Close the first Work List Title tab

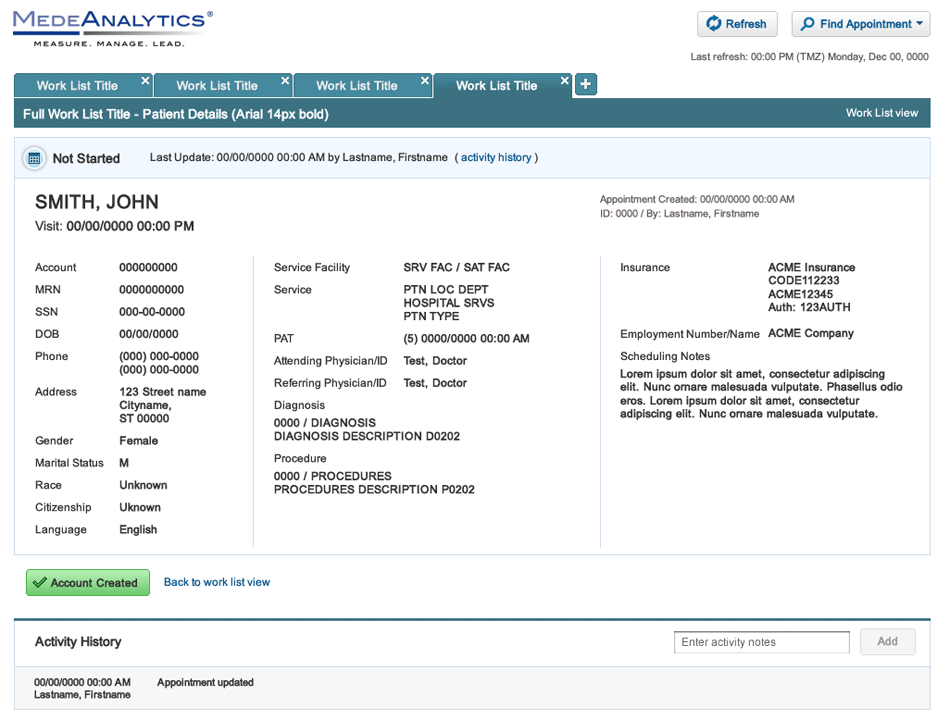pos(145,81)
